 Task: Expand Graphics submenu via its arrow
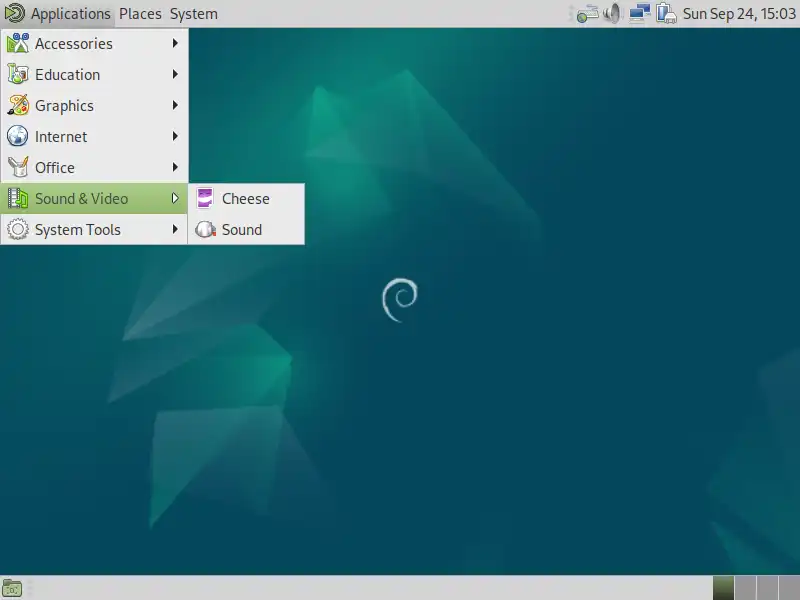point(175,106)
